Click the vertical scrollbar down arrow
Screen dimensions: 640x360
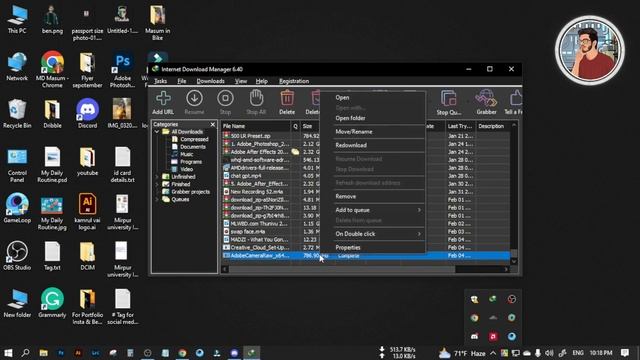coord(514,261)
